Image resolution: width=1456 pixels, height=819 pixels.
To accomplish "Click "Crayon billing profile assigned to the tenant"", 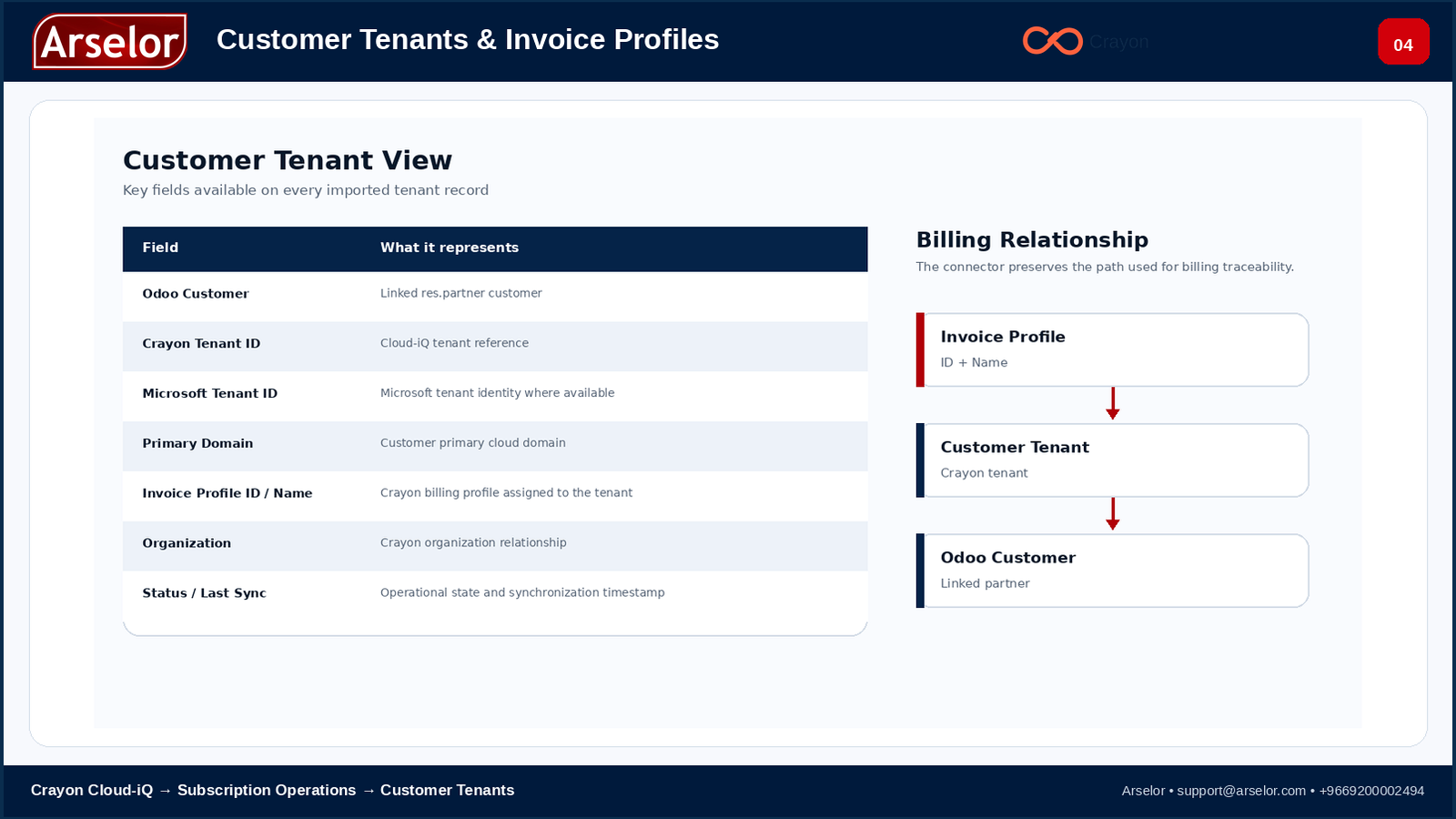I will (506, 493).
